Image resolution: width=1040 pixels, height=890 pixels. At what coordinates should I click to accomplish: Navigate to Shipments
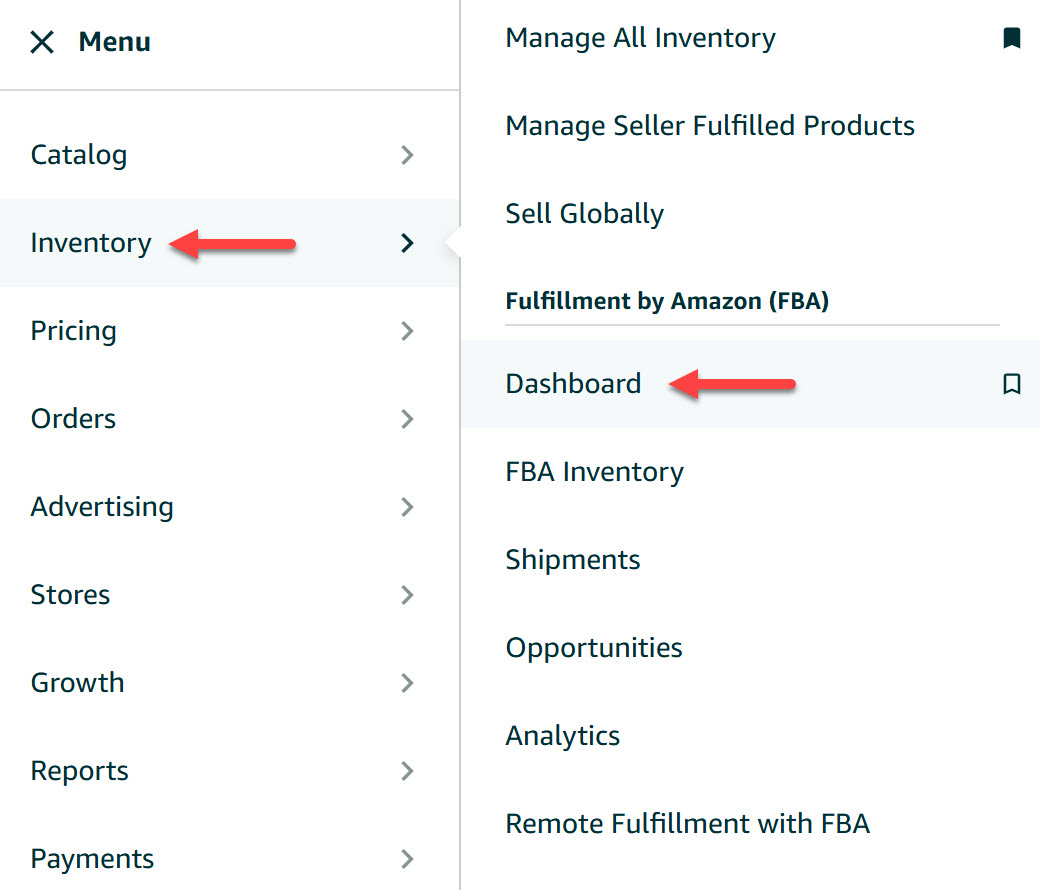point(573,560)
